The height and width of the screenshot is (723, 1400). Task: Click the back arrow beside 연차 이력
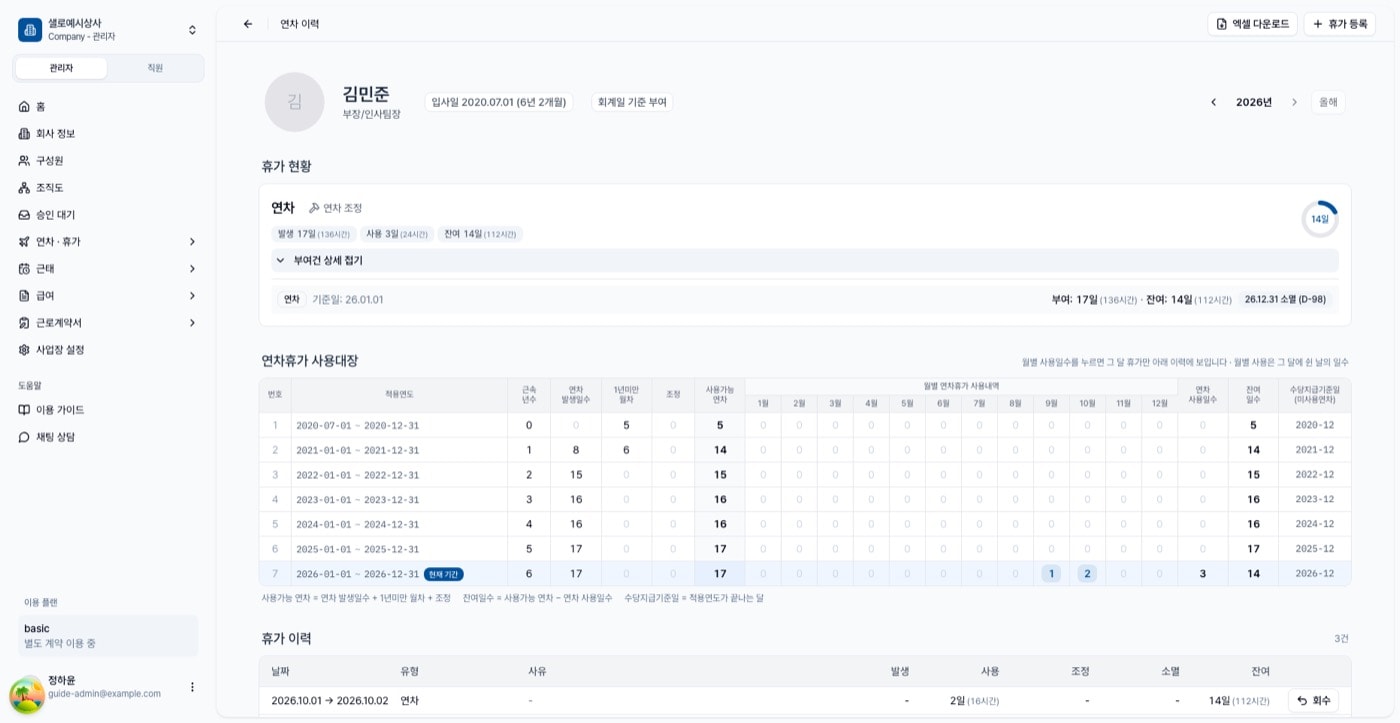click(x=248, y=24)
